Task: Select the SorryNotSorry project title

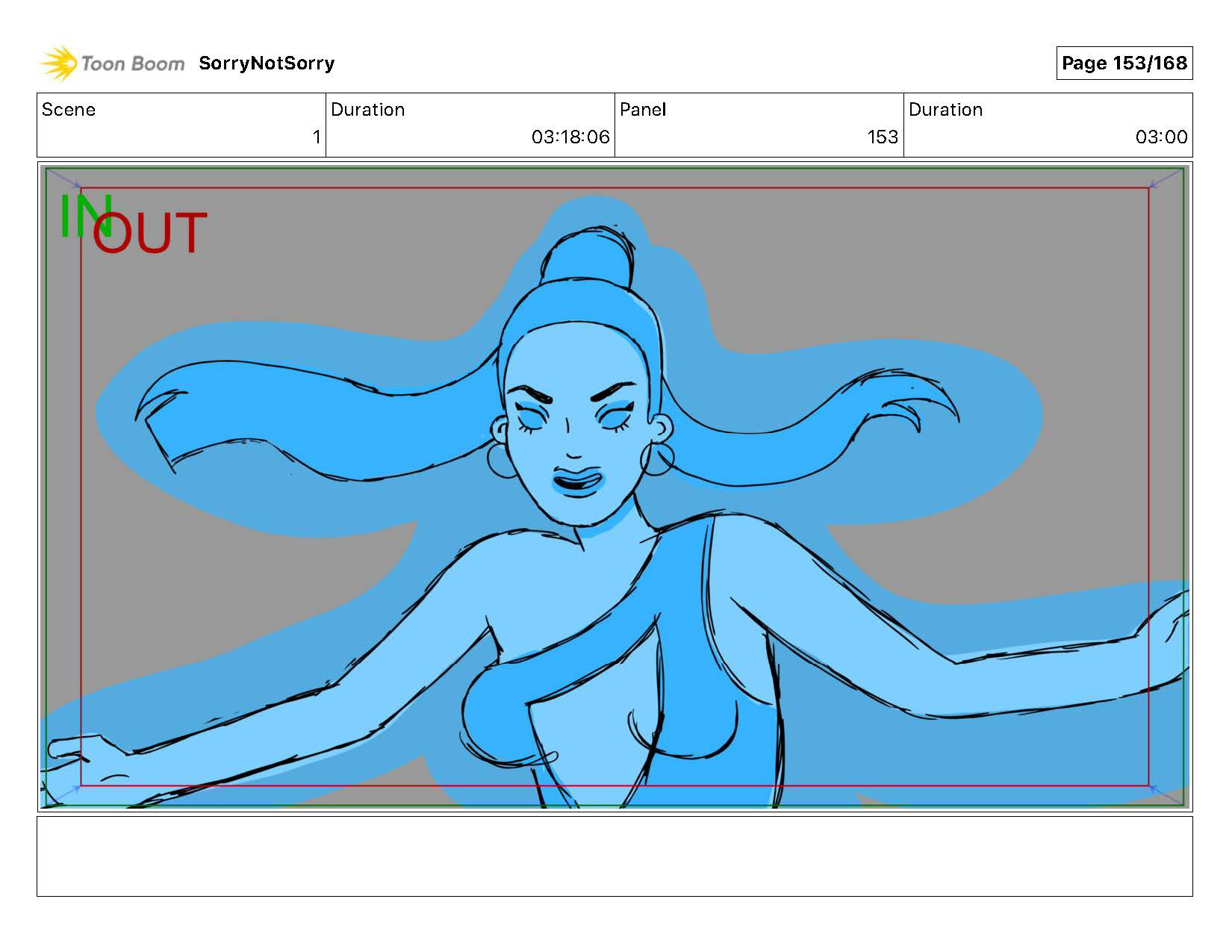Action: coord(267,63)
